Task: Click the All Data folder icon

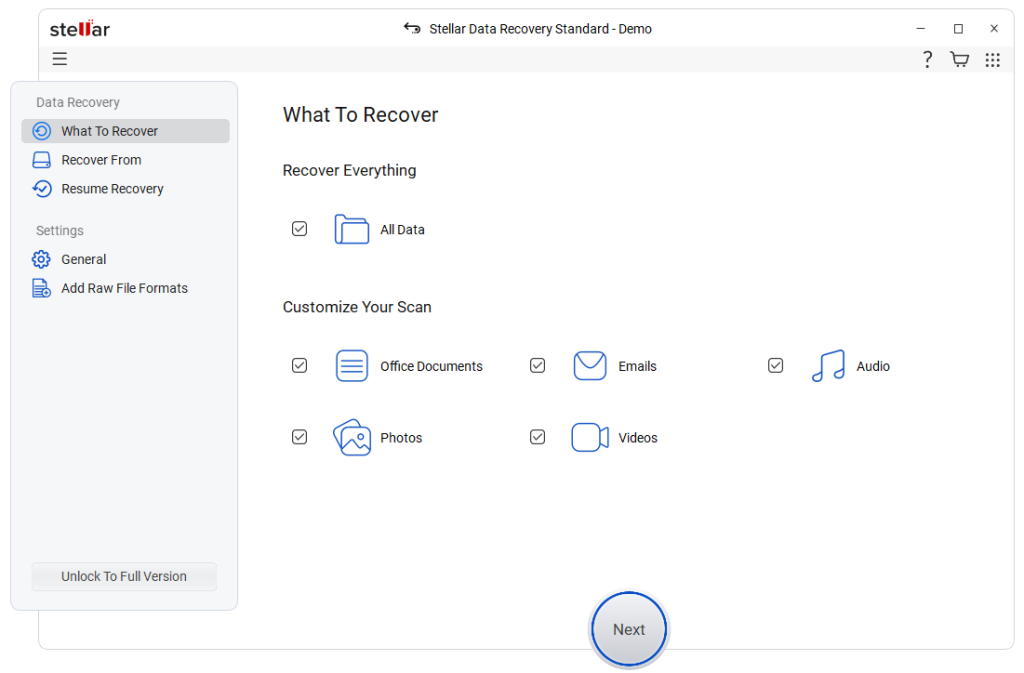Action: click(x=351, y=229)
